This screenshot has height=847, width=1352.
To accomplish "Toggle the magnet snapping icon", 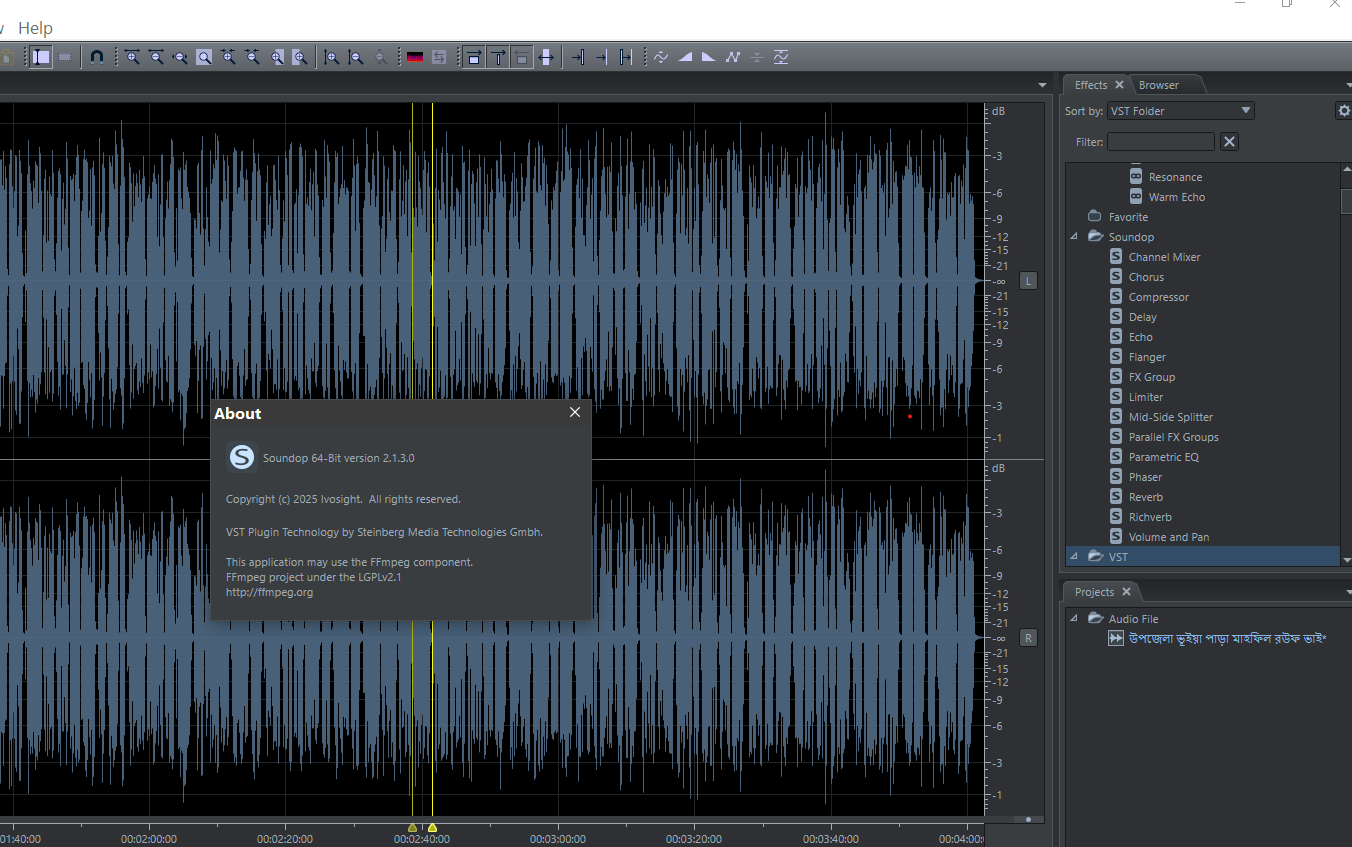I will pyautogui.click(x=97, y=57).
